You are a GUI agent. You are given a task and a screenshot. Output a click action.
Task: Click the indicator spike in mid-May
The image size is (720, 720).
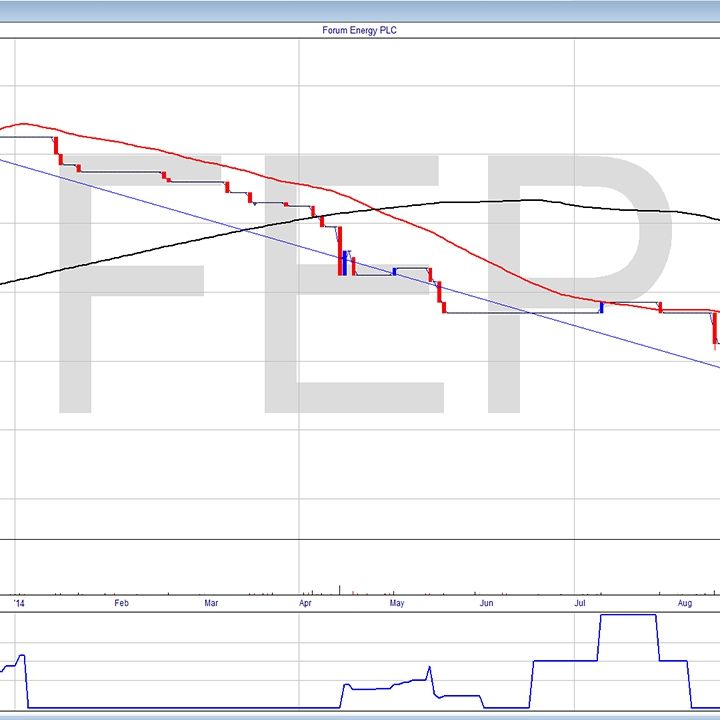(x=429, y=667)
